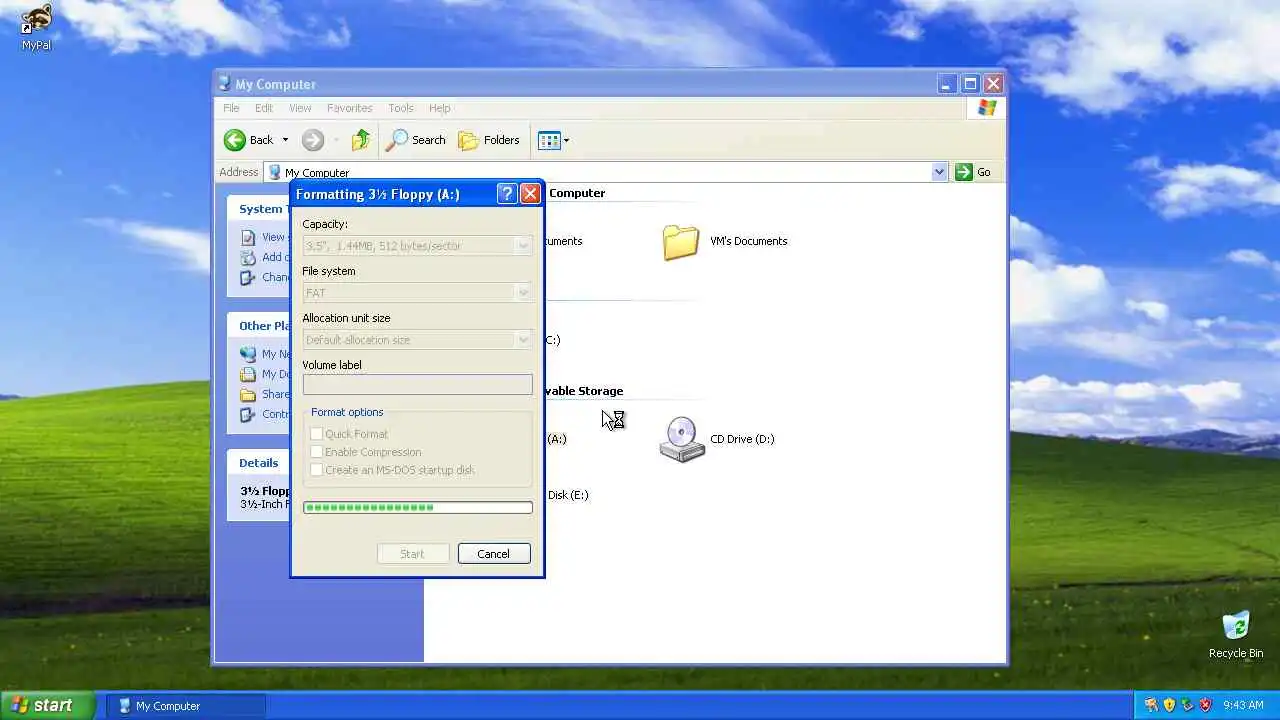This screenshot has height=720, width=1280.
Task: Open the Back button history arrow
Action: pos(285,140)
